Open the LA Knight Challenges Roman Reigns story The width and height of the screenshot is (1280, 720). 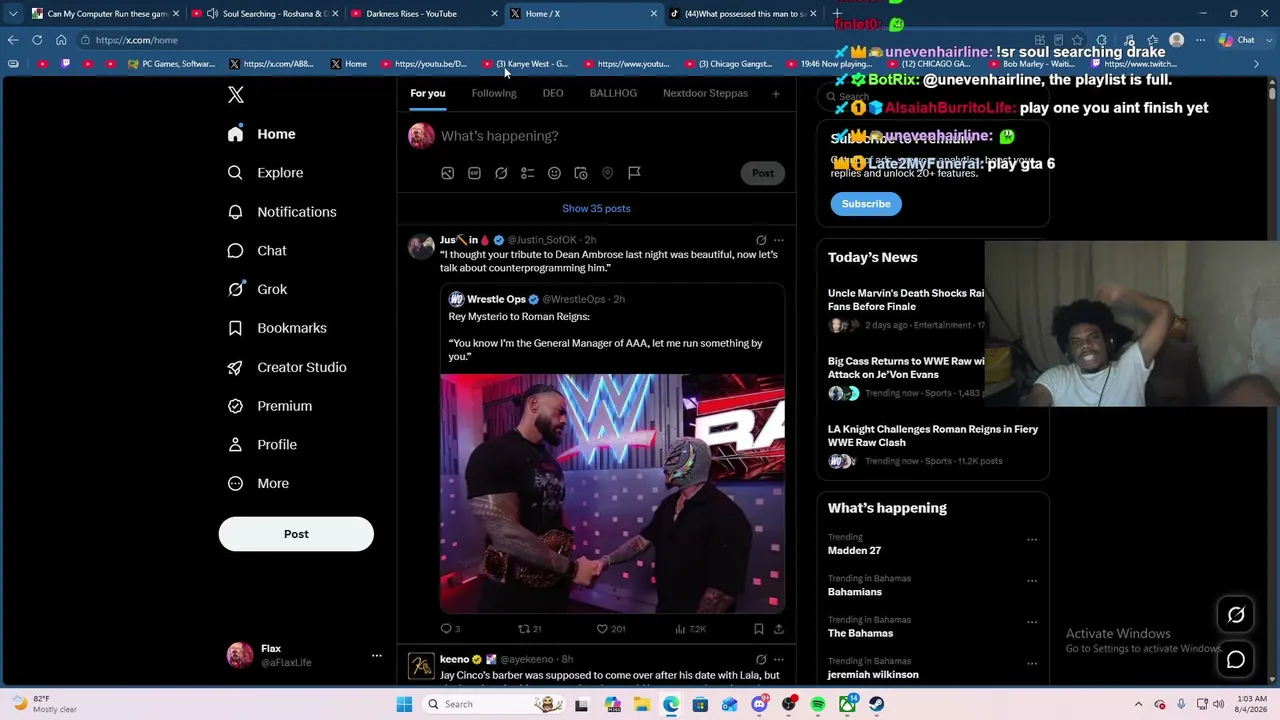pyautogui.click(x=933, y=435)
